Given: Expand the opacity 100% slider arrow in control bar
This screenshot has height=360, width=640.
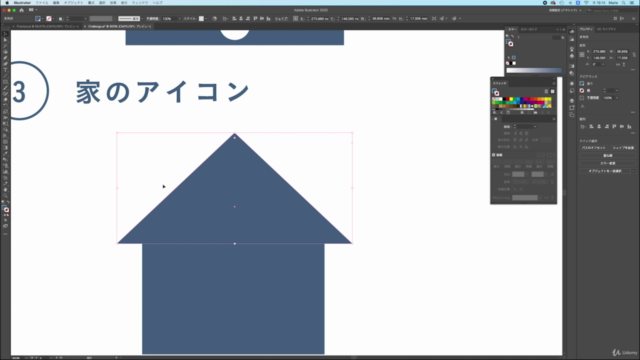Looking at the screenshot, I should click(x=180, y=18).
